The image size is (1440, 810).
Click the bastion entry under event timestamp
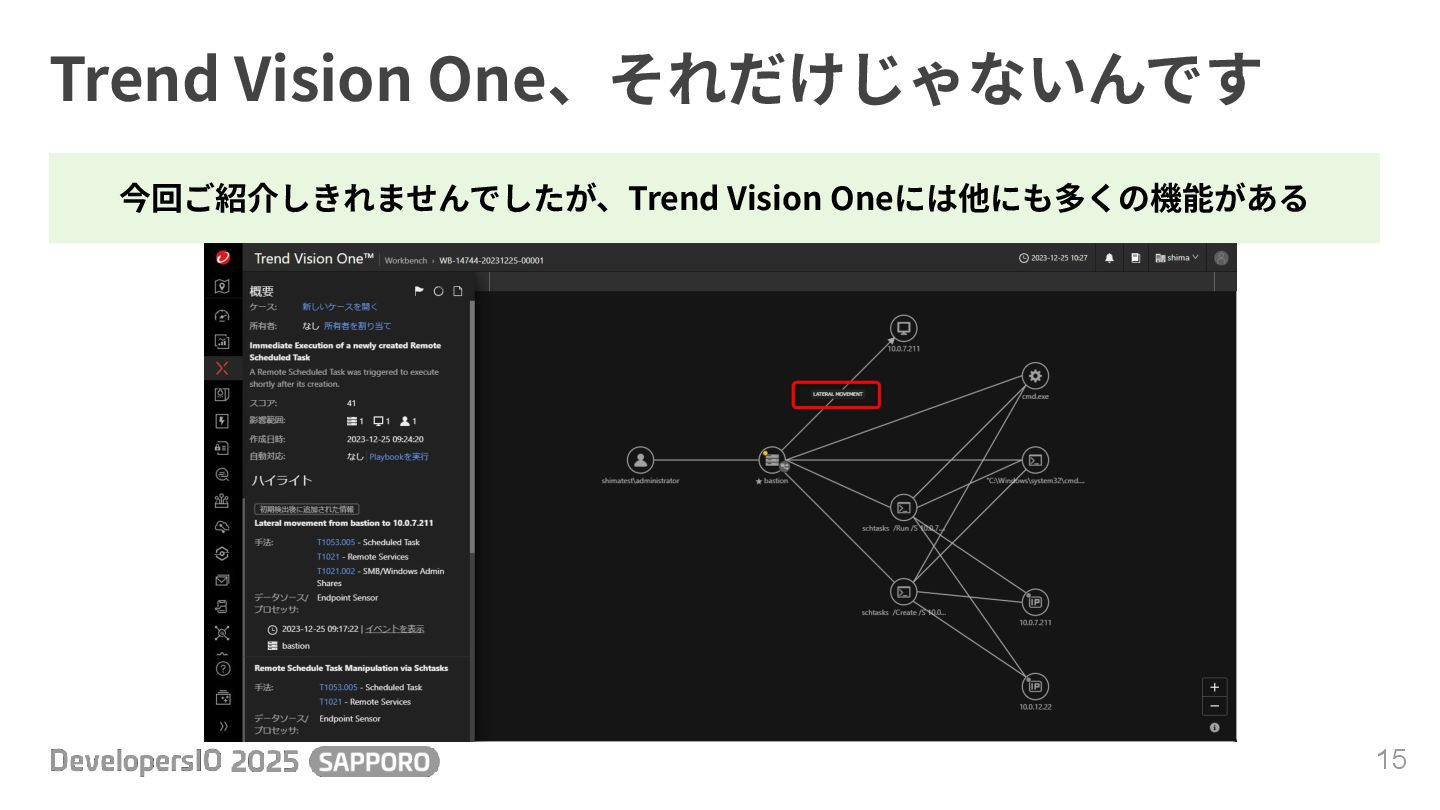289,646
